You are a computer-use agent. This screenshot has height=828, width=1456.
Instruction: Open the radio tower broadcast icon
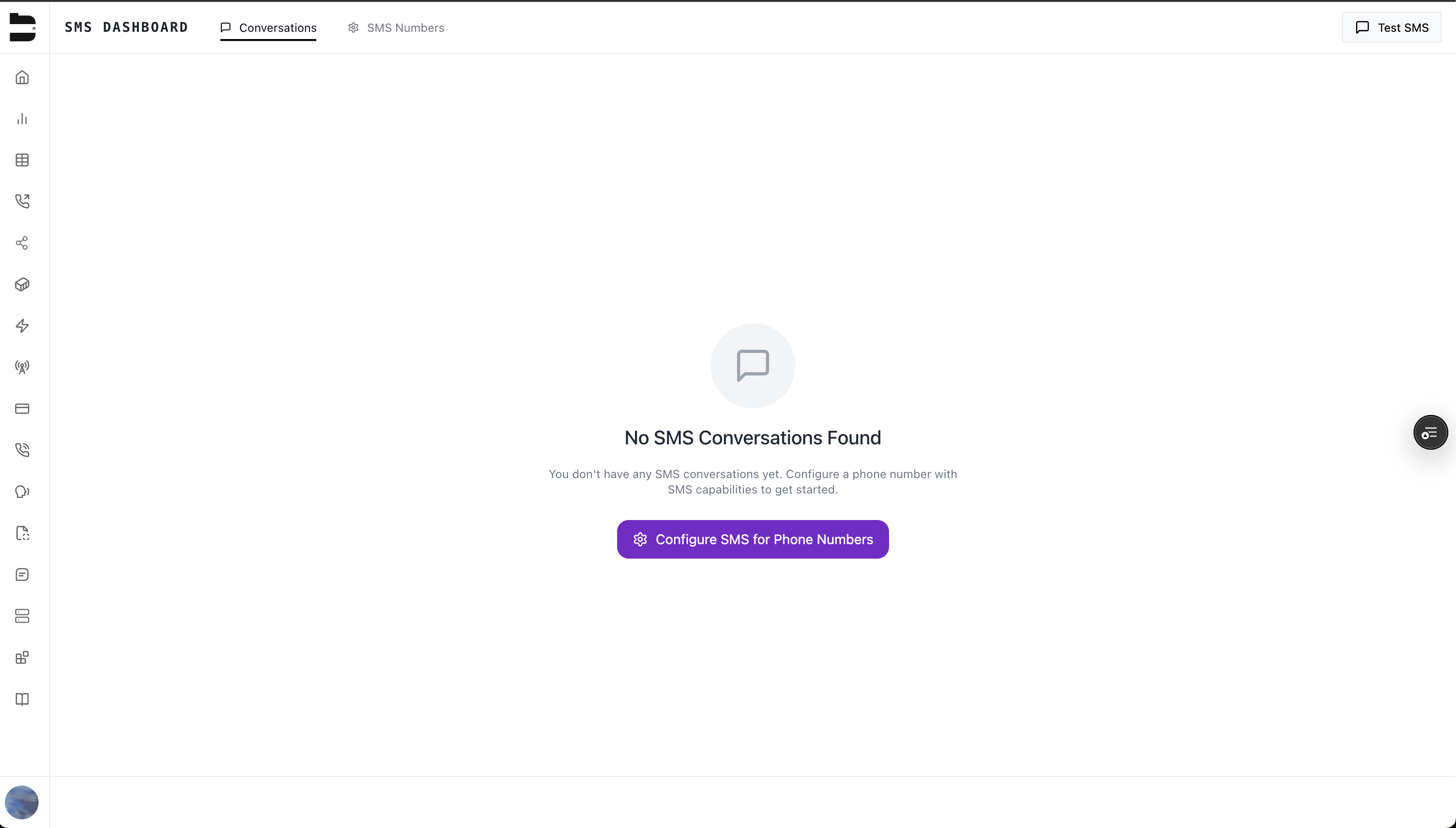click(22, 367)
